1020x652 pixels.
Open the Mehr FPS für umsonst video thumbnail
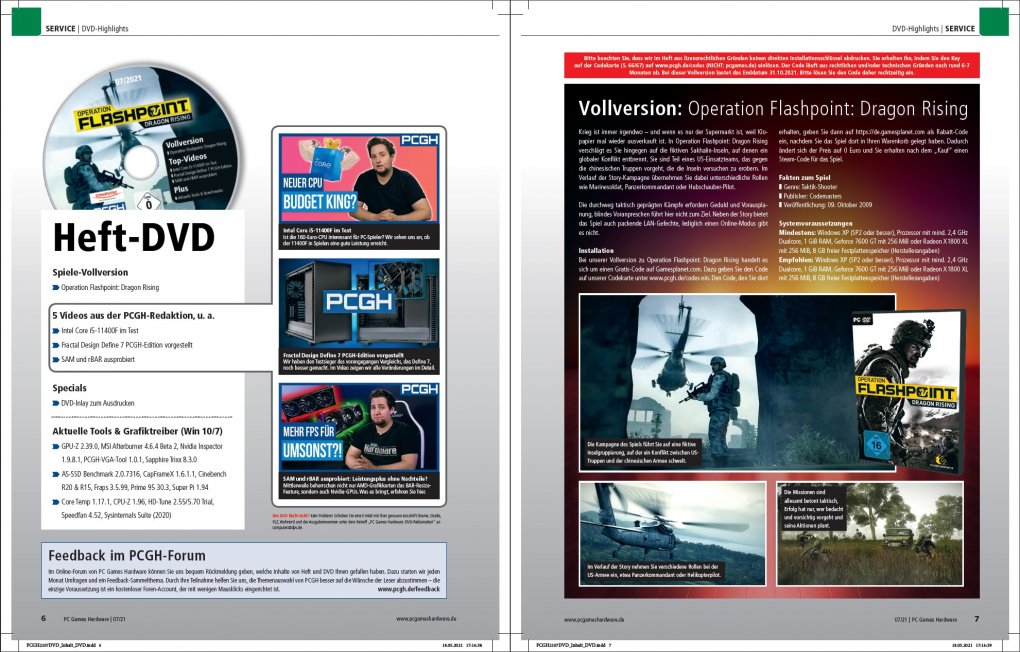(358, 427)
